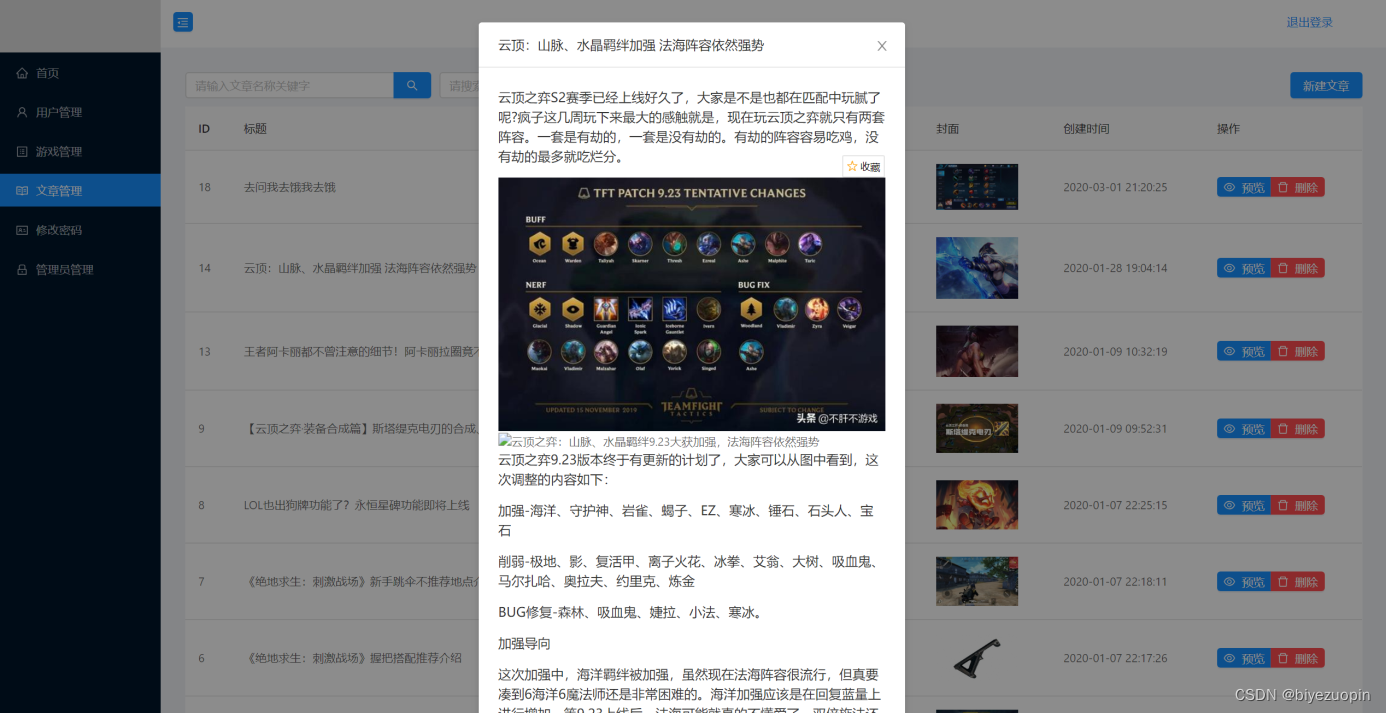The image size is (1386, 713).
Task: Click the 用户管理 user icon
Action: coord(22,112)
